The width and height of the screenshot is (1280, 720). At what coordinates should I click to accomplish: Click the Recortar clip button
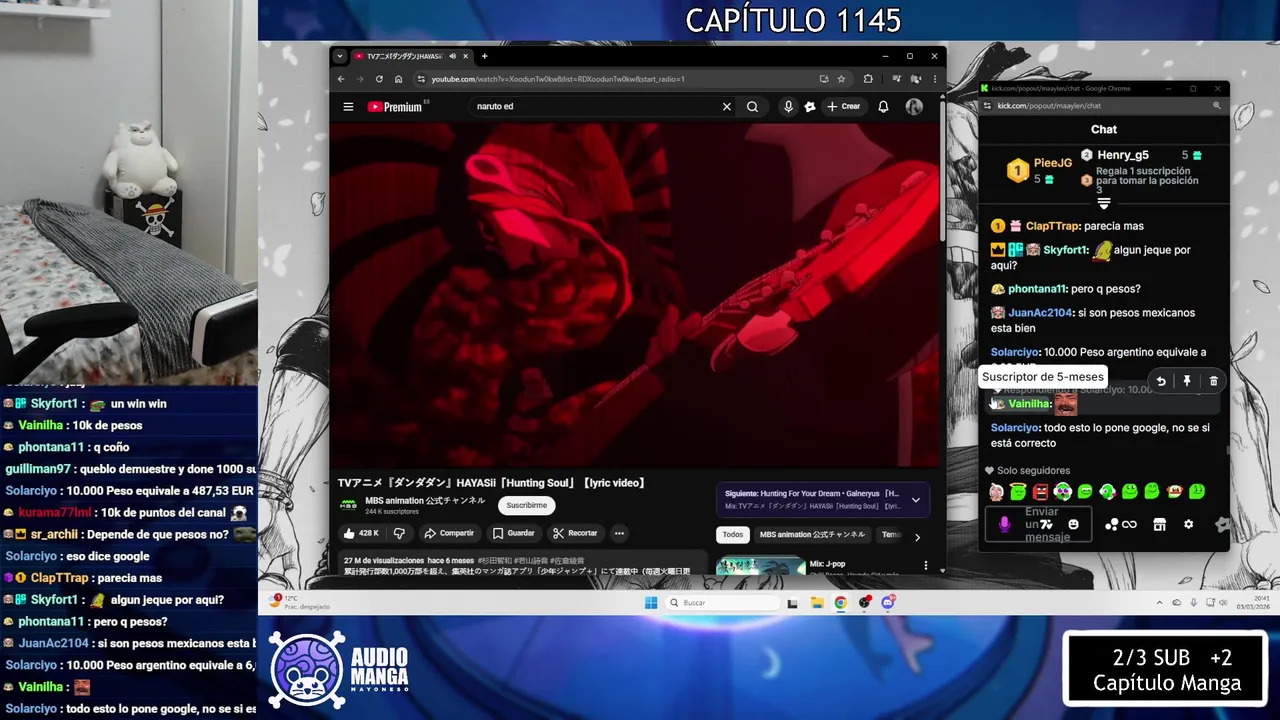pos(575,533)
